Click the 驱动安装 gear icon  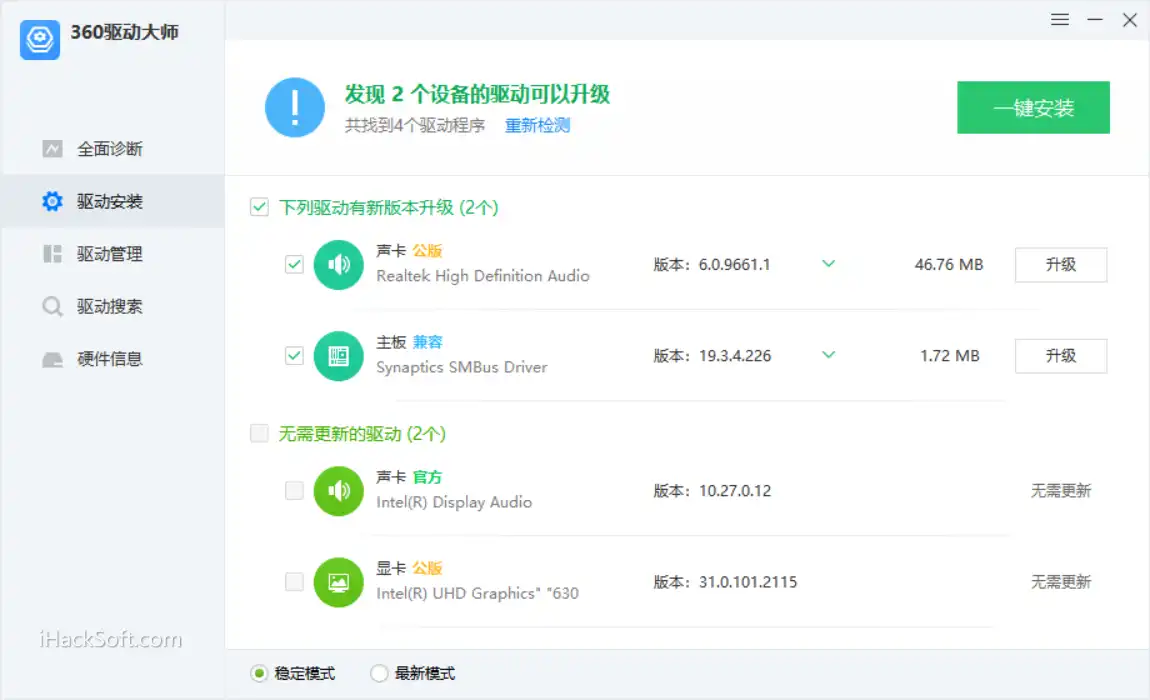pyautogui.click(x=52, y=201)
